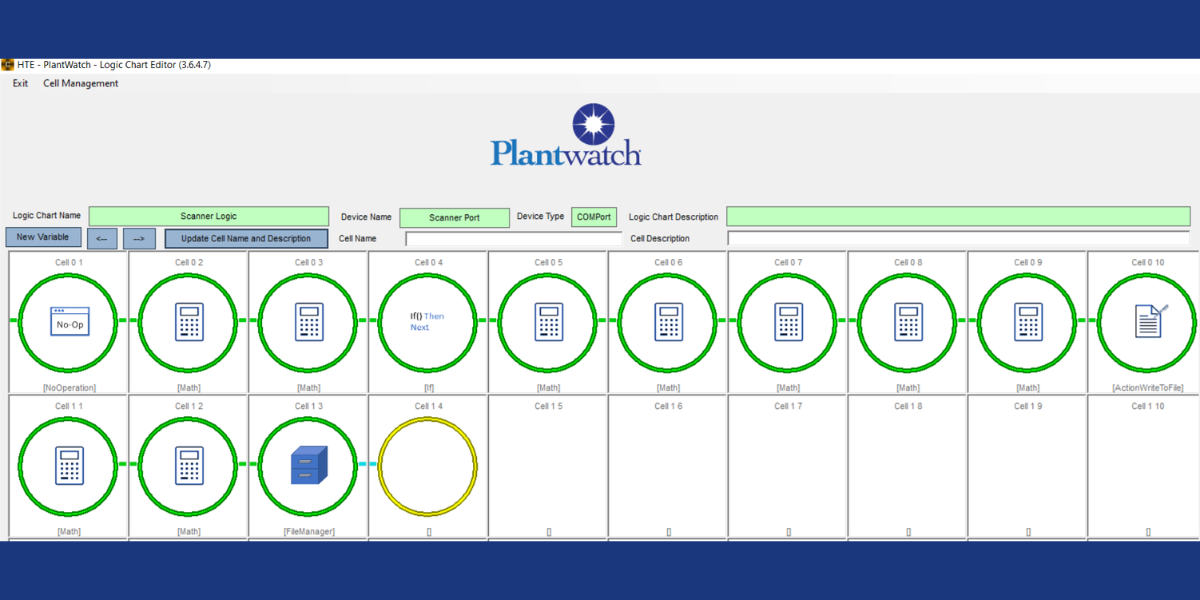The height and width of the screenshot is (600, 1200).
Task: Click the Math calculator in Cell 1 1
Action: 69,465
